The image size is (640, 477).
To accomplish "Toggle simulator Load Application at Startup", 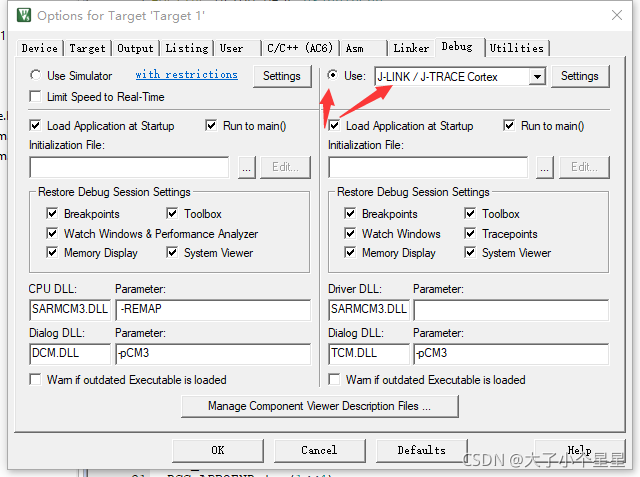I will click(x=36, y=126).
